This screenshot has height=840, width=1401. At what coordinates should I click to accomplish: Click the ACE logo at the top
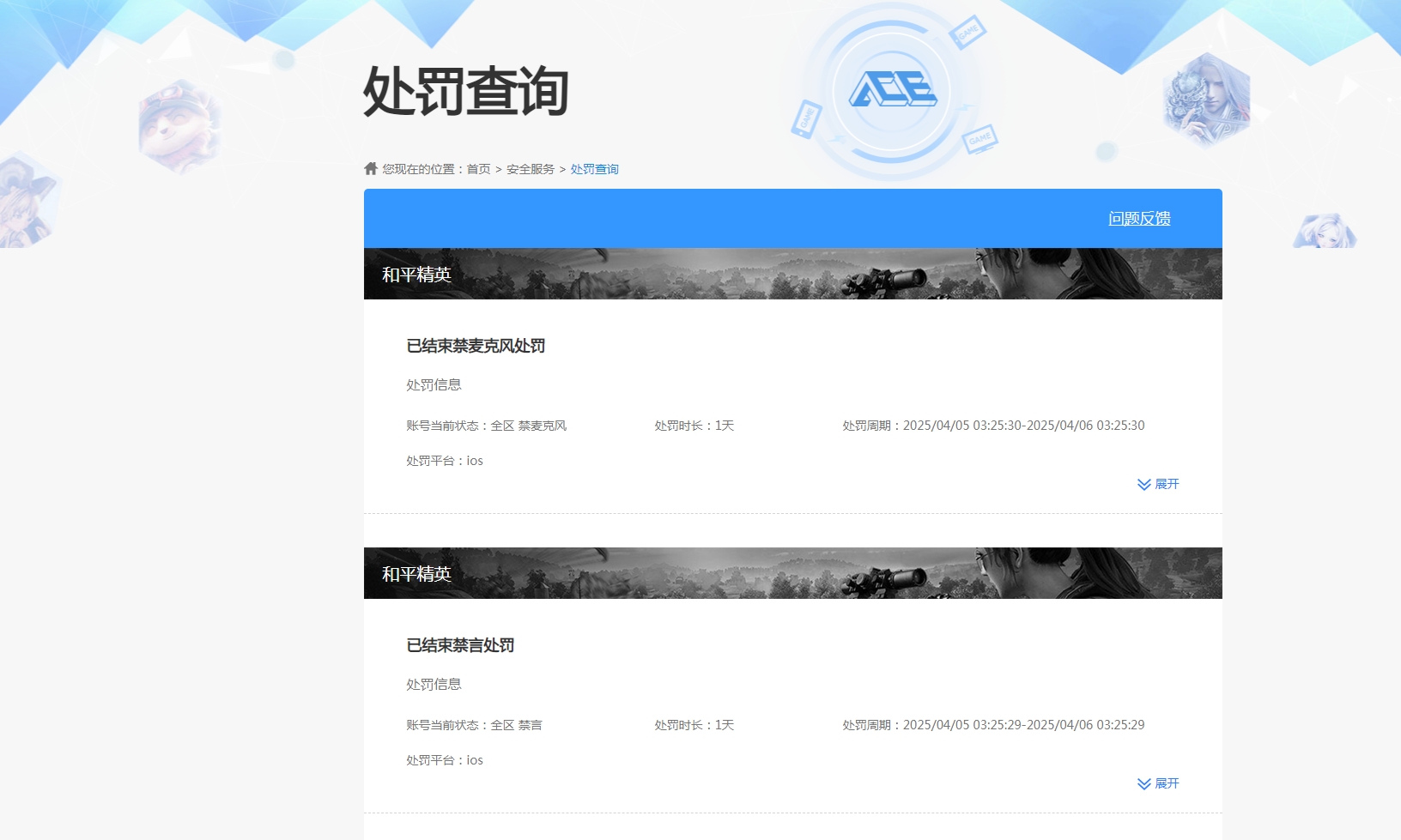(x=893, y=89)
